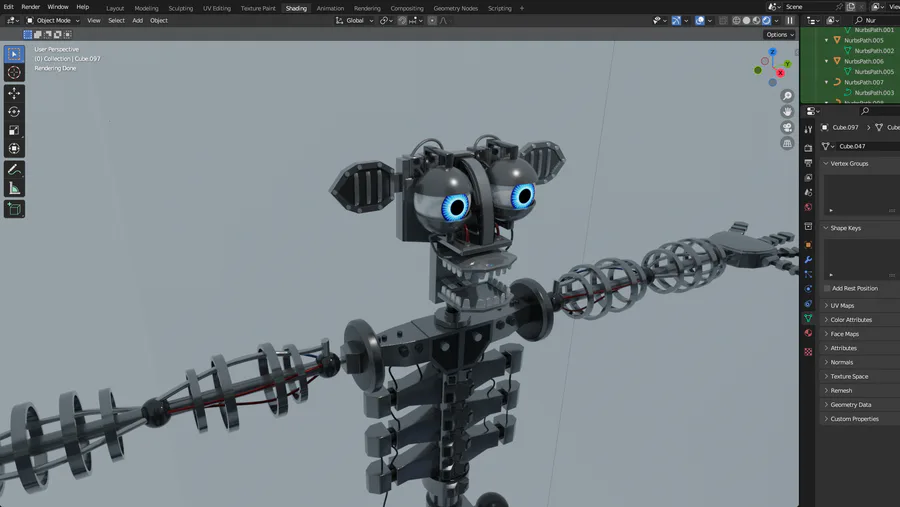
Task: Select the Annotate tool
Action: tap(14, 169)
